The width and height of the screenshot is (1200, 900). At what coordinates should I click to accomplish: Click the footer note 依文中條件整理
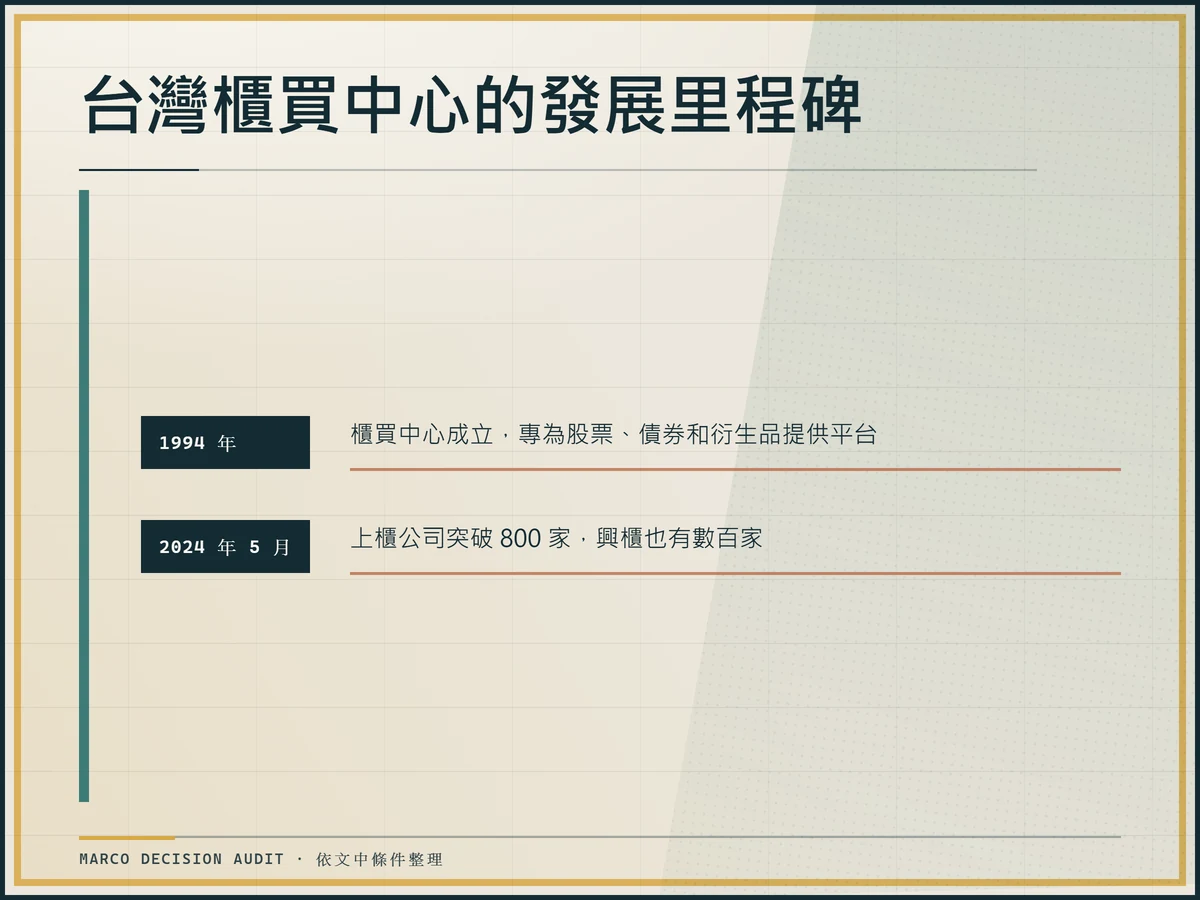pos(379,859)
